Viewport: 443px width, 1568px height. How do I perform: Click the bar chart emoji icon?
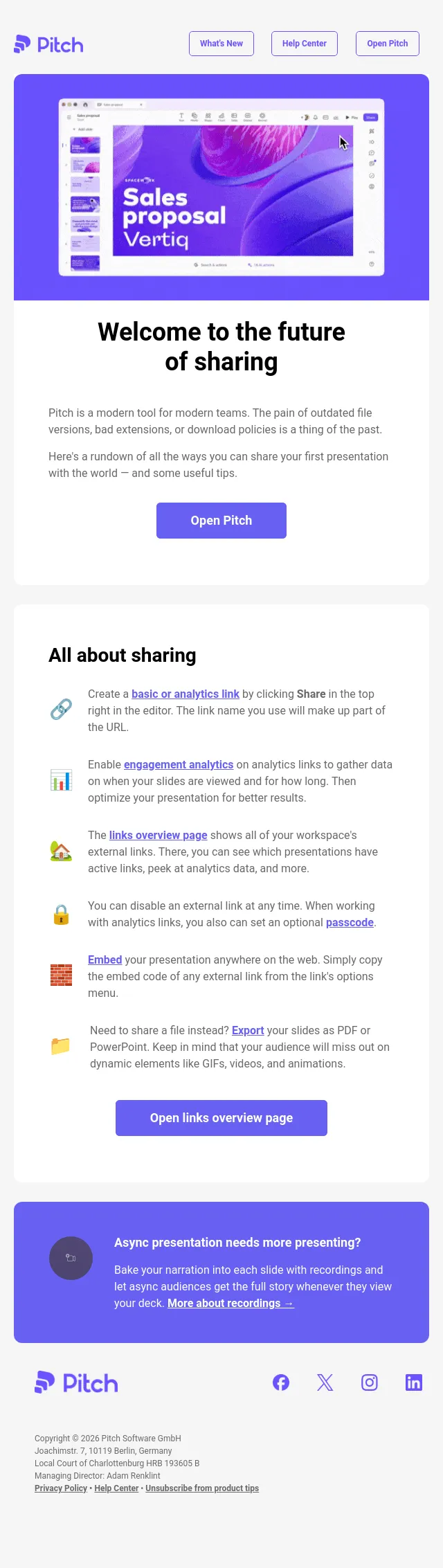point(61,780)
